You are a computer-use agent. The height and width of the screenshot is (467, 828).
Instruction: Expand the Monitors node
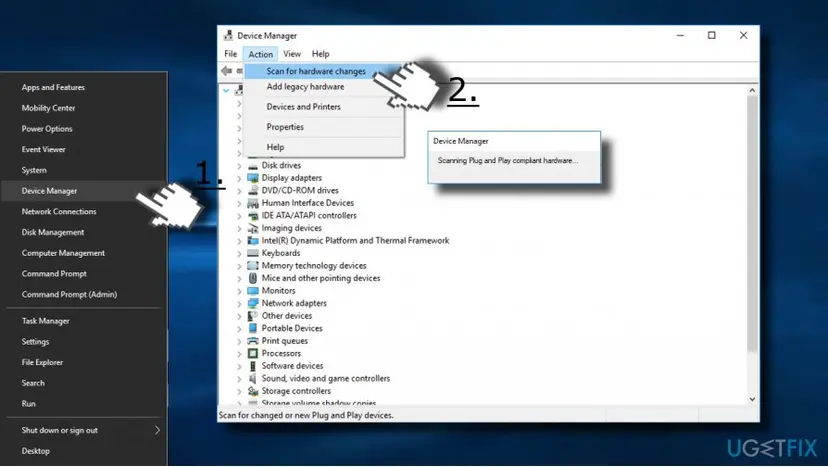pyautogui.click(x=239, y=291)
